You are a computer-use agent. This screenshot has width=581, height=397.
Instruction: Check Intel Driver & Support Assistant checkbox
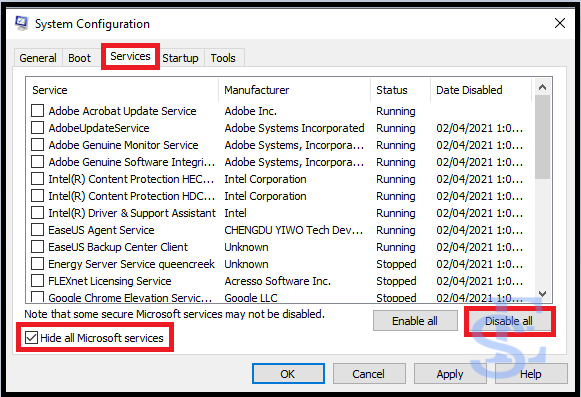37,213
